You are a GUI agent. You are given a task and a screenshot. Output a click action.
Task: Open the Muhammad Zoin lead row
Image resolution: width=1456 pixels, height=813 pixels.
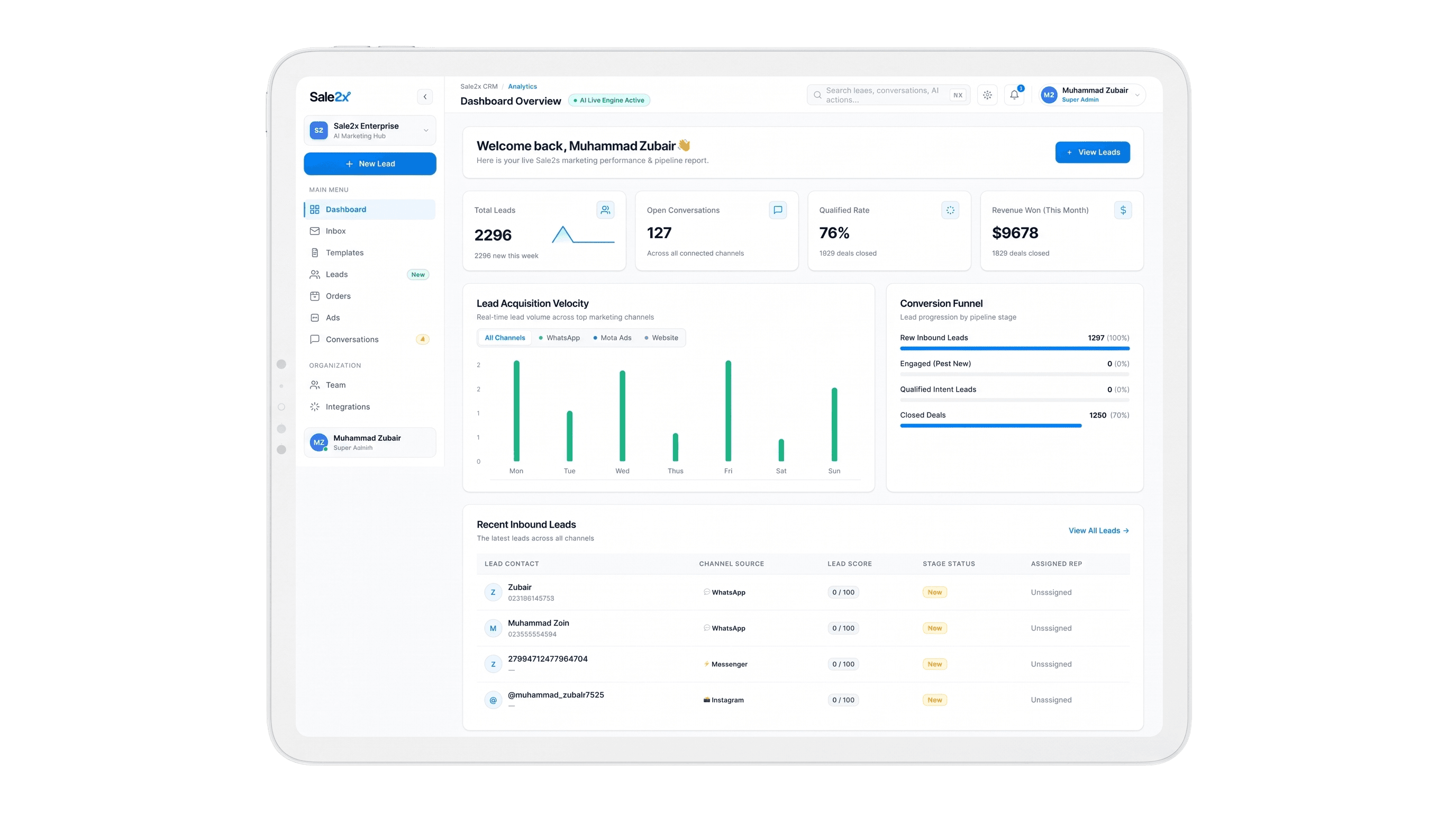pos(803,628)
